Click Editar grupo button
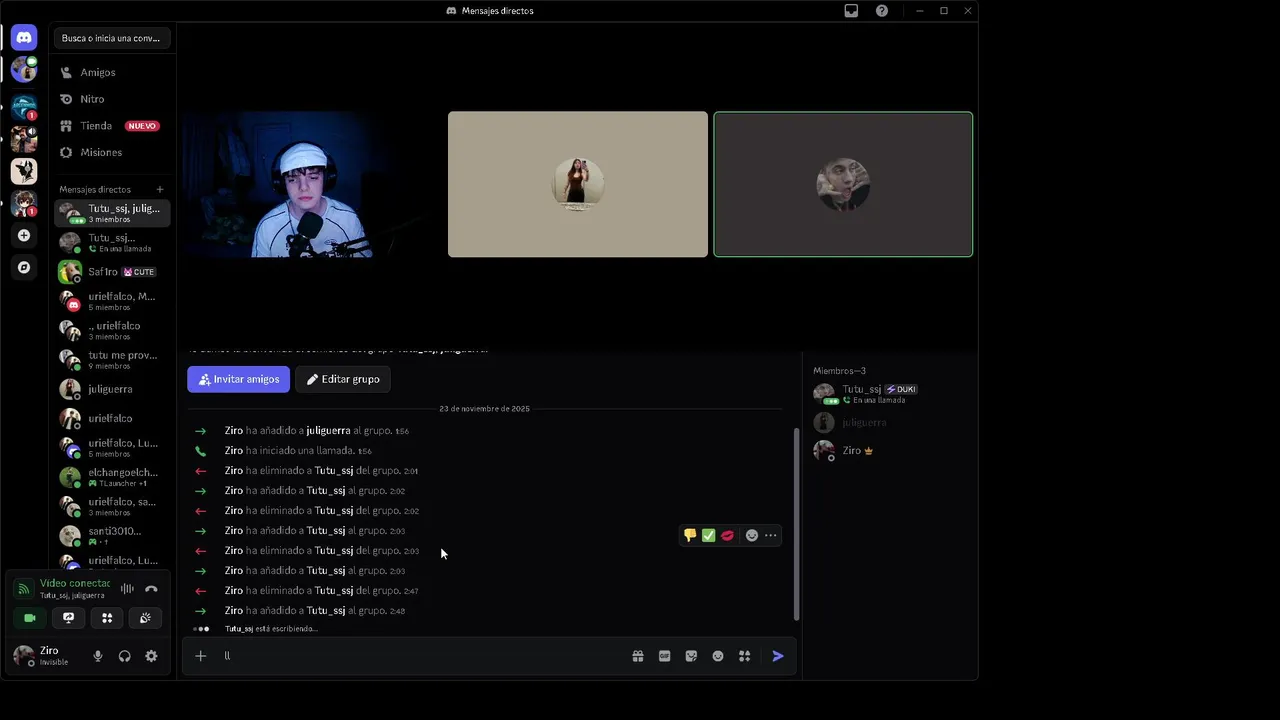This screenshot has width=1280, height=720. [x=343, y=379]
